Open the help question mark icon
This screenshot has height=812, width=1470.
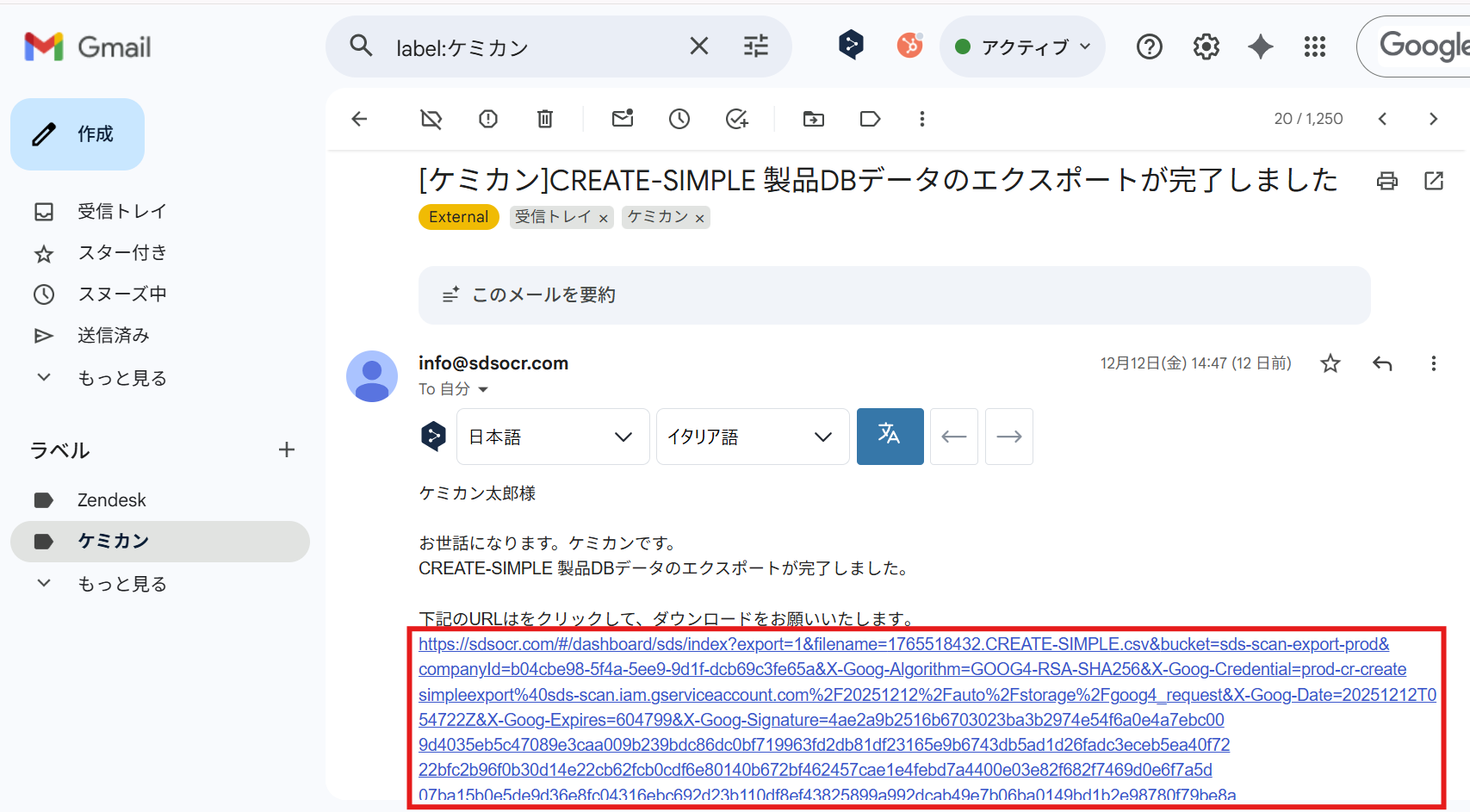tap(1150, 46)
